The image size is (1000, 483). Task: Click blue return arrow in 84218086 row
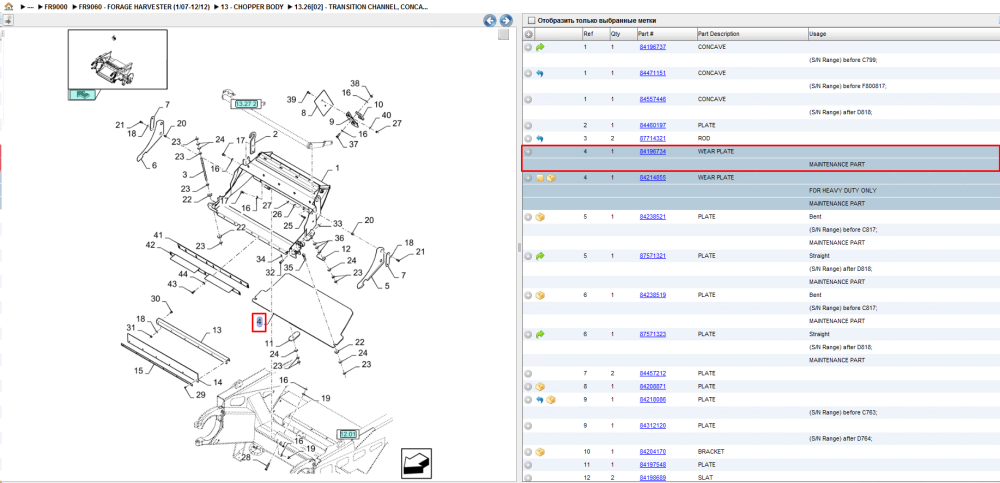(540, 399)
